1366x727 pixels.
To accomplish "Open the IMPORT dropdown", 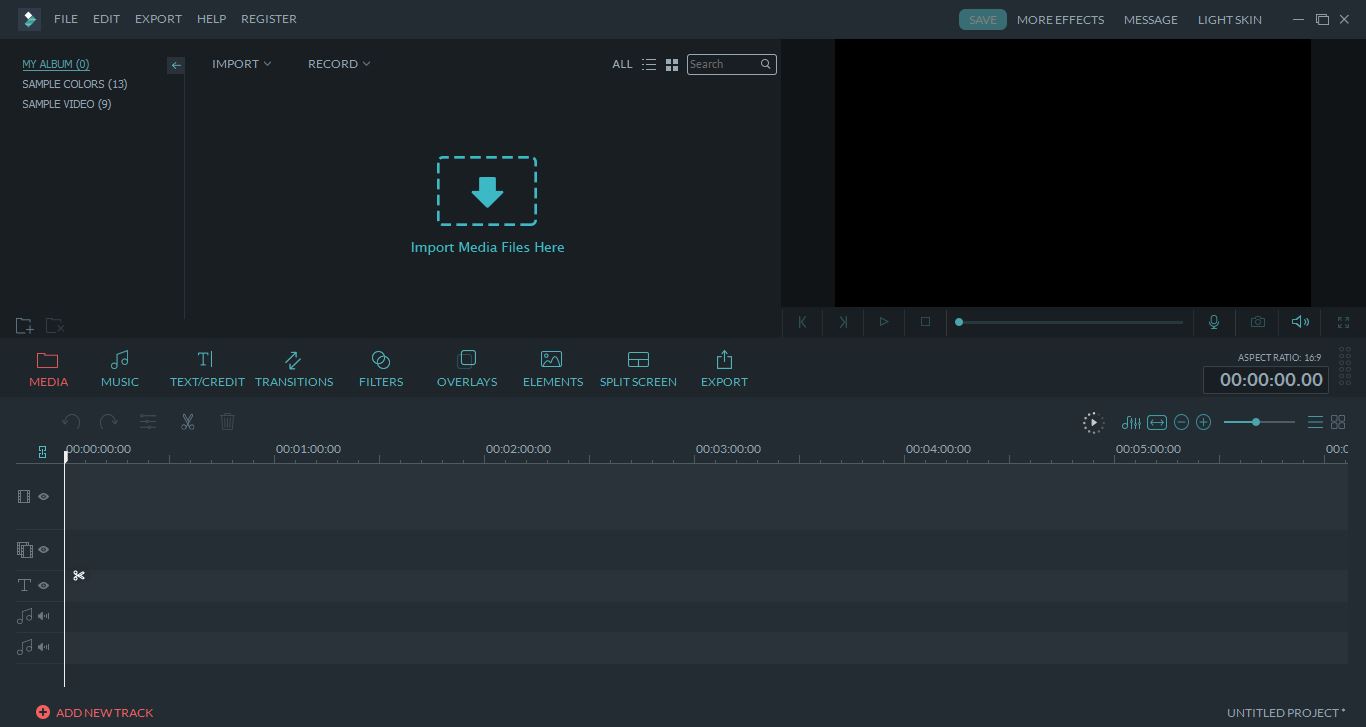I will tap(241, 63).
